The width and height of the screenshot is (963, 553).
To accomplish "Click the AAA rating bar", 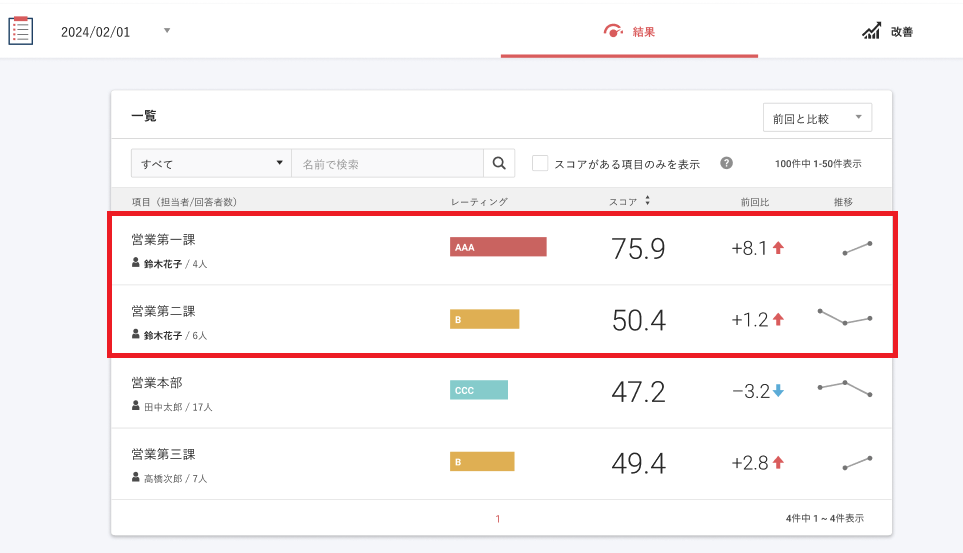I will click(498, 247).
